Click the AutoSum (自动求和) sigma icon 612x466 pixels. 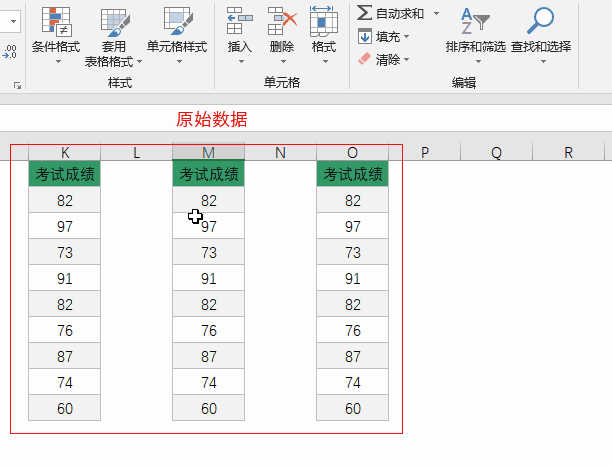(364, 12)
